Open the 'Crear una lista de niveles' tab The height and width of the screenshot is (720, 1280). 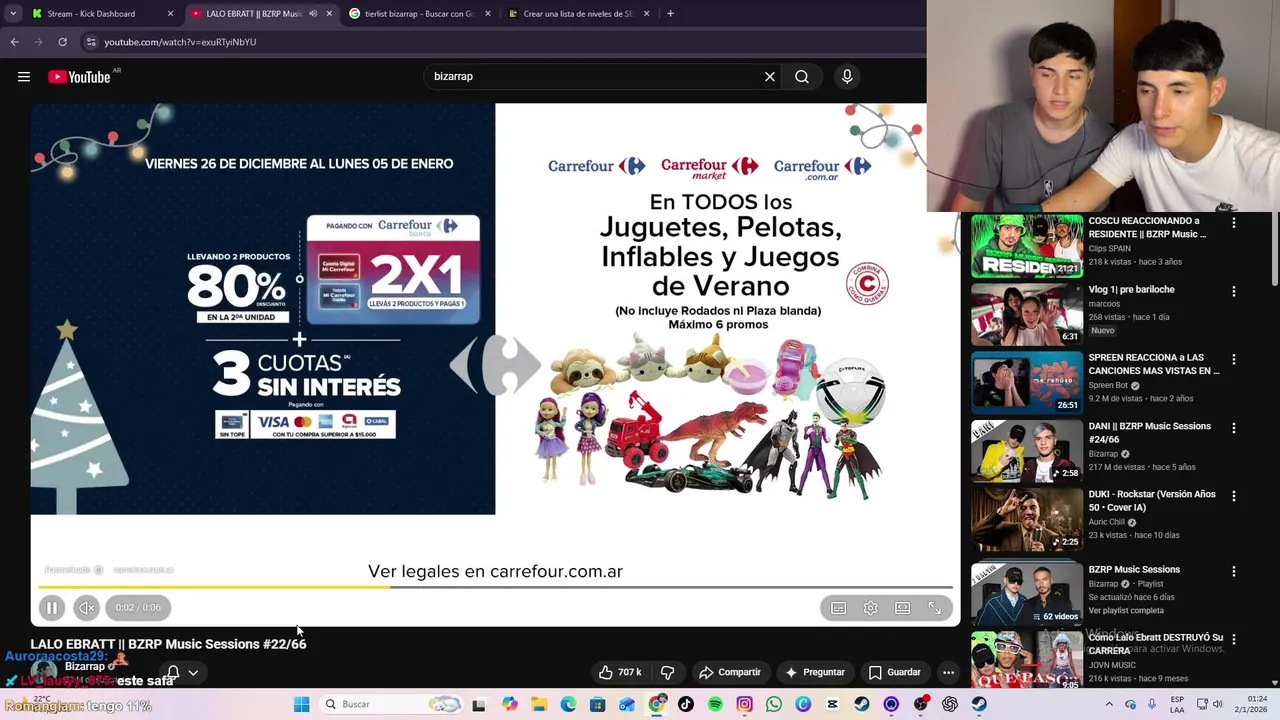tap(578, 14)
